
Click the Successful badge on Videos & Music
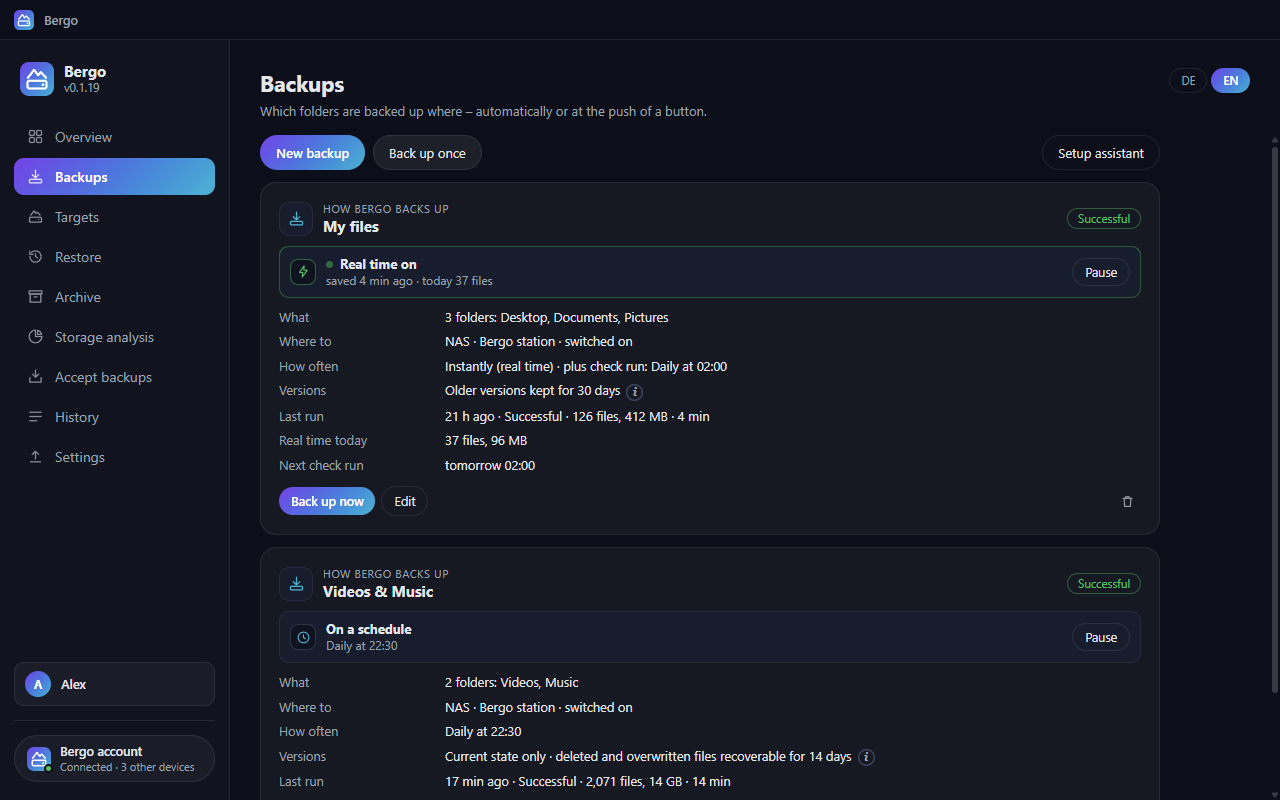click(1103, 584)
